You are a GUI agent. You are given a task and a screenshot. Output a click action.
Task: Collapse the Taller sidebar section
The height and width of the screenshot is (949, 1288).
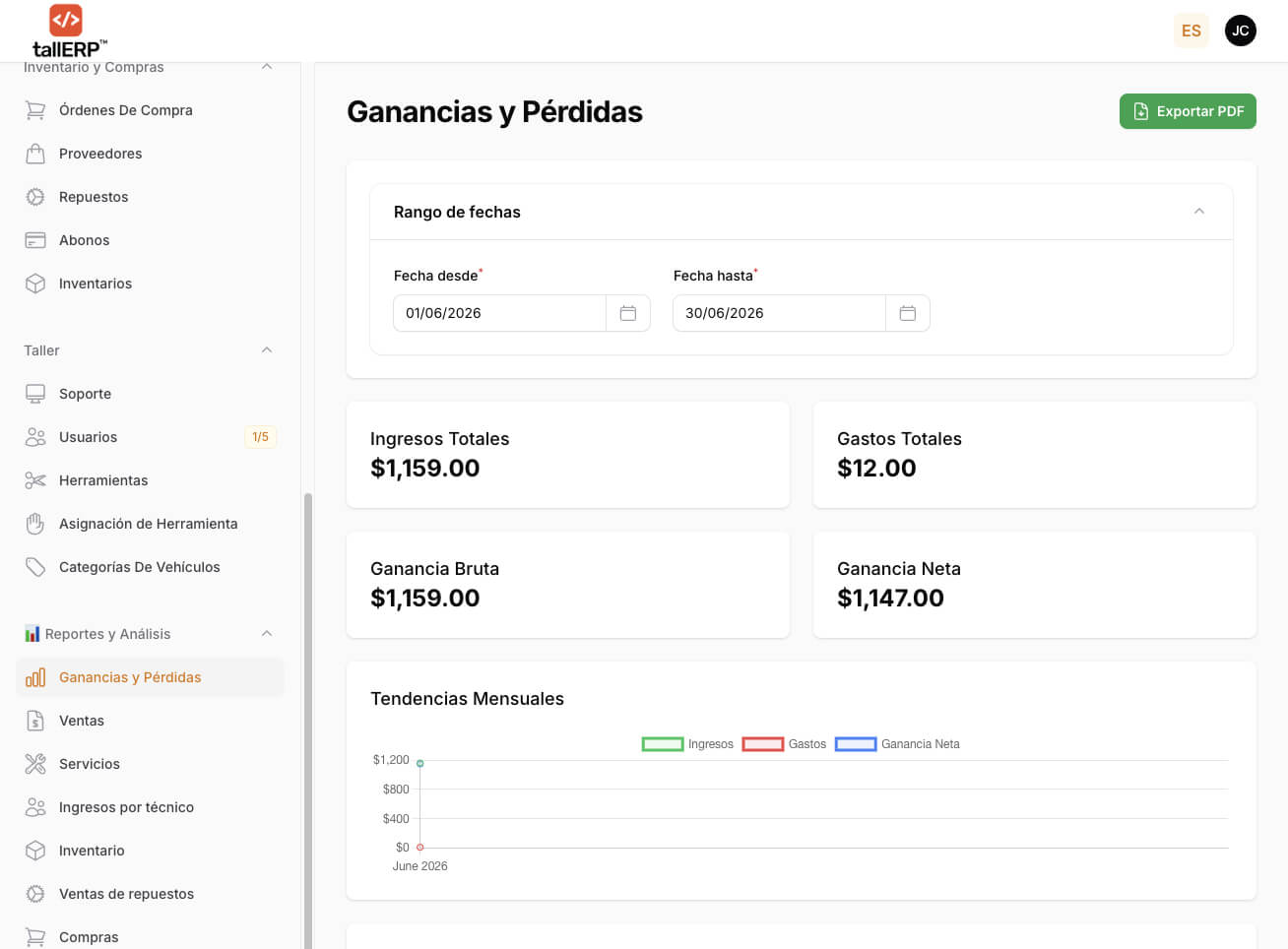[267, 350]
